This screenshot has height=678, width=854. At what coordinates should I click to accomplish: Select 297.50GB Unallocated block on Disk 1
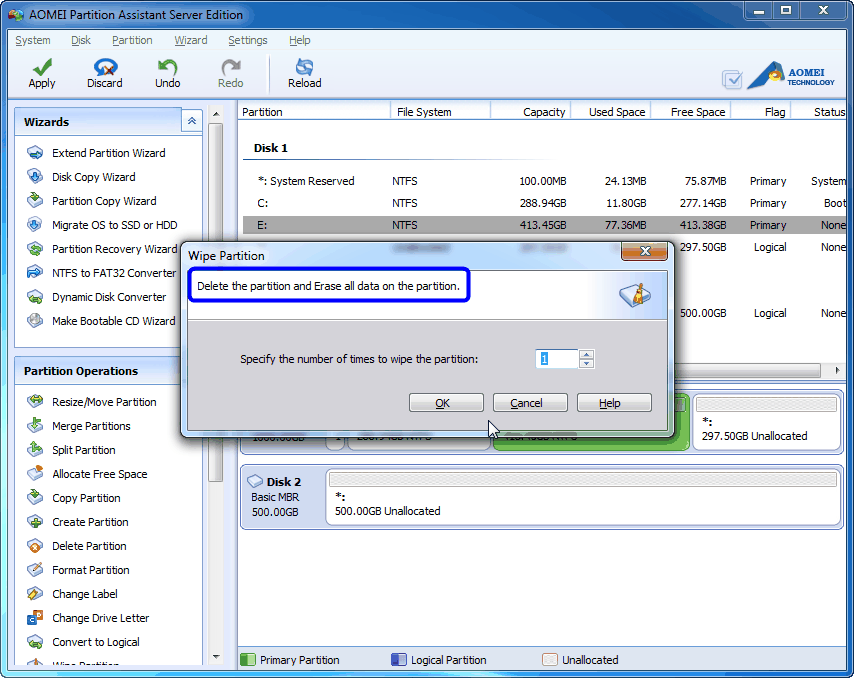[x=766, y=423]
